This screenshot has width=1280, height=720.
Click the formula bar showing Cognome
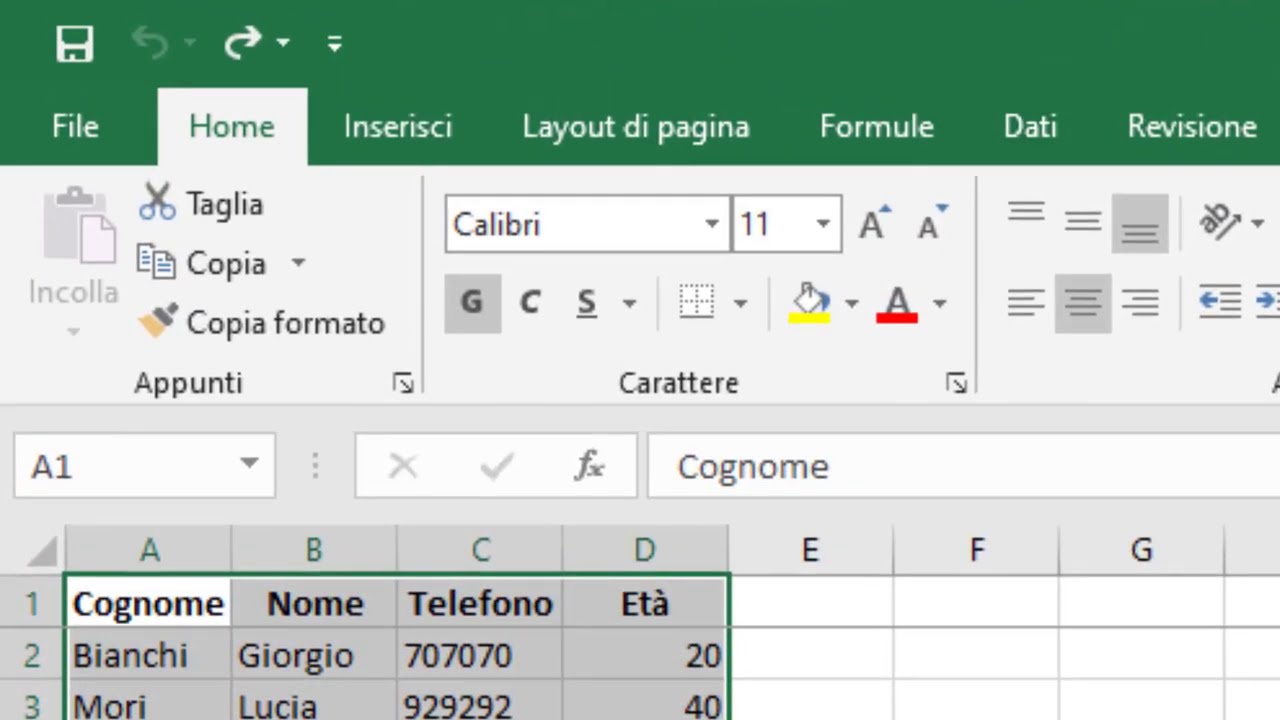tap(964, 466)
